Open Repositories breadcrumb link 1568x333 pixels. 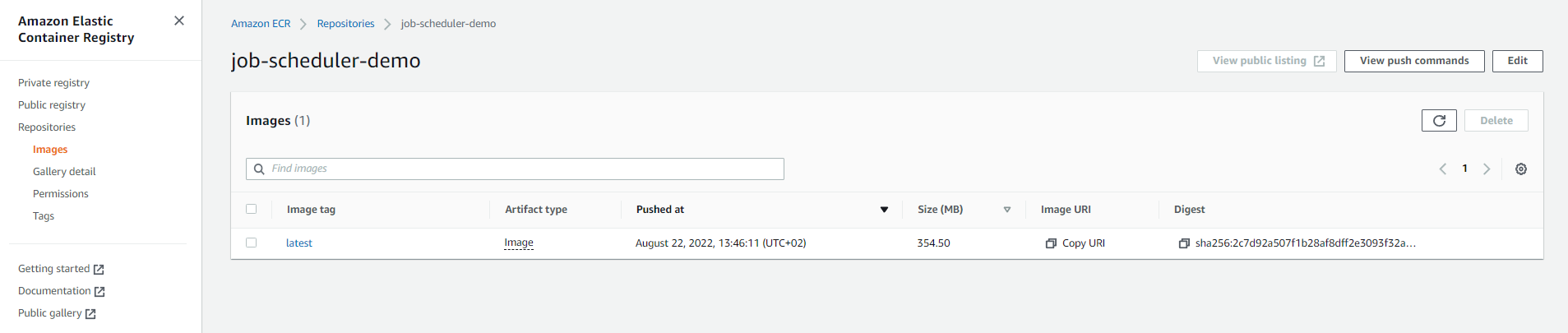pos(345,24)
